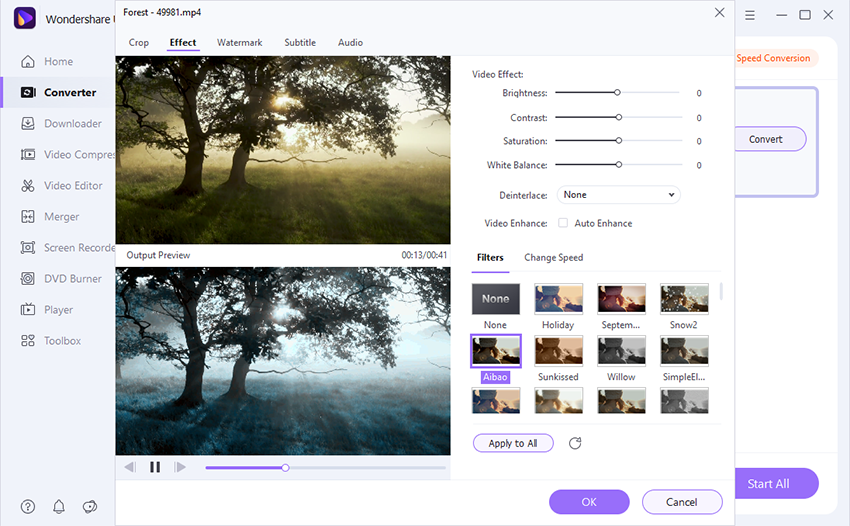Click the Downloader sidebar icon

point(28,124)
